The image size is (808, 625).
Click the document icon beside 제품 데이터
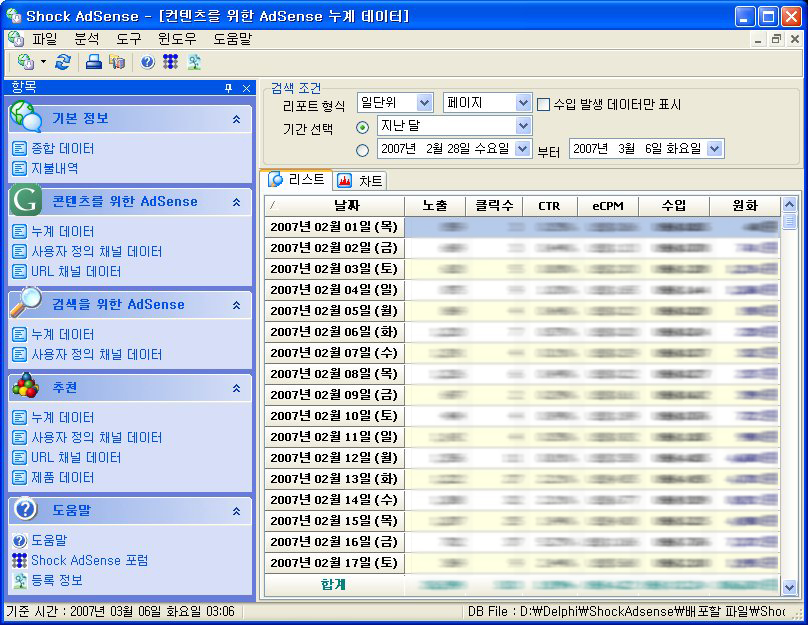click(x=19, y=478)
